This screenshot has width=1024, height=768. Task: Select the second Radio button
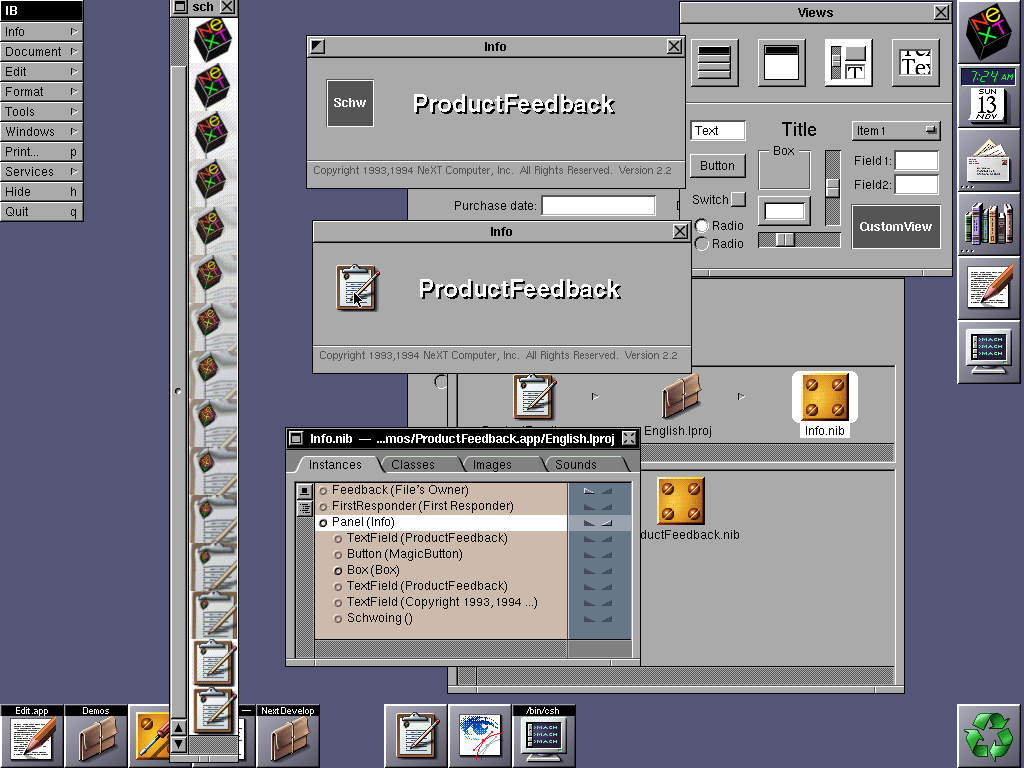coord(702,244)
